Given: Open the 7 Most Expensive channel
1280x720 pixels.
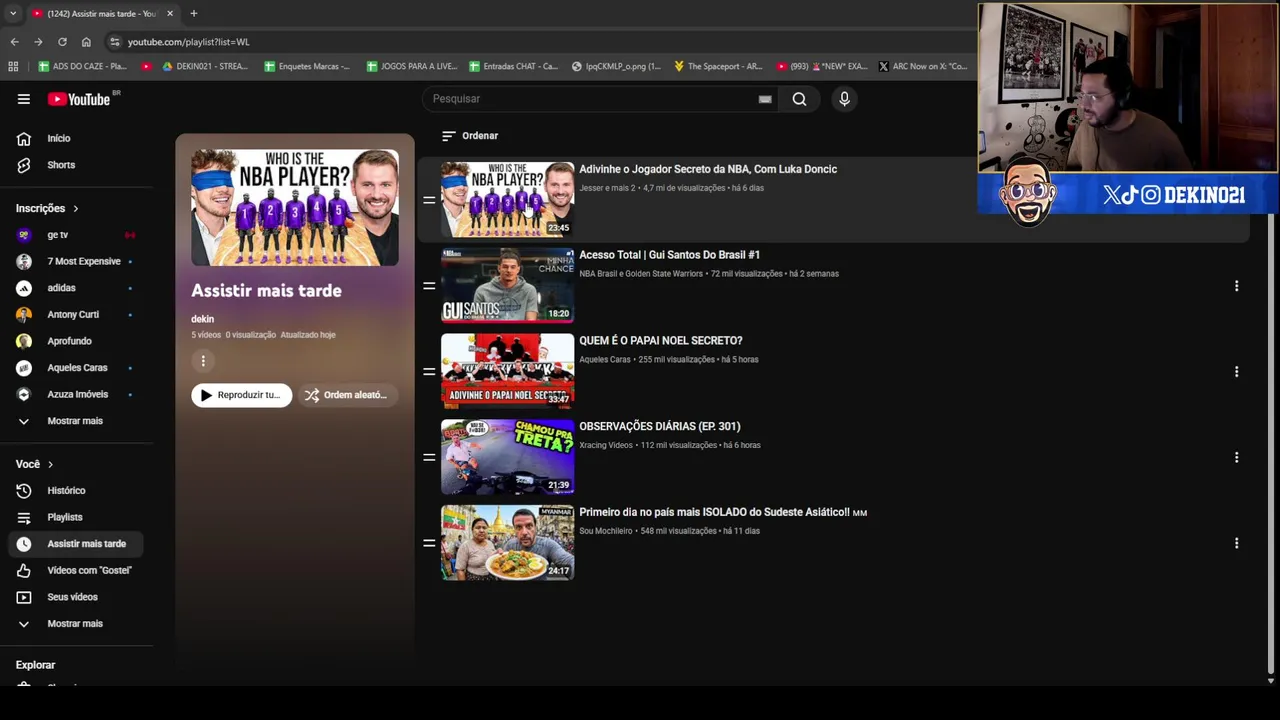Looking at the screenshot, I should click(x=76, y=261).
